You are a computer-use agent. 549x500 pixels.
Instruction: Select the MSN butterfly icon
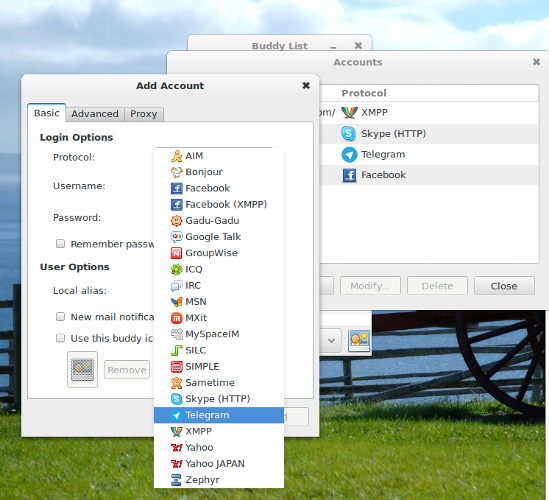[176, 301]
